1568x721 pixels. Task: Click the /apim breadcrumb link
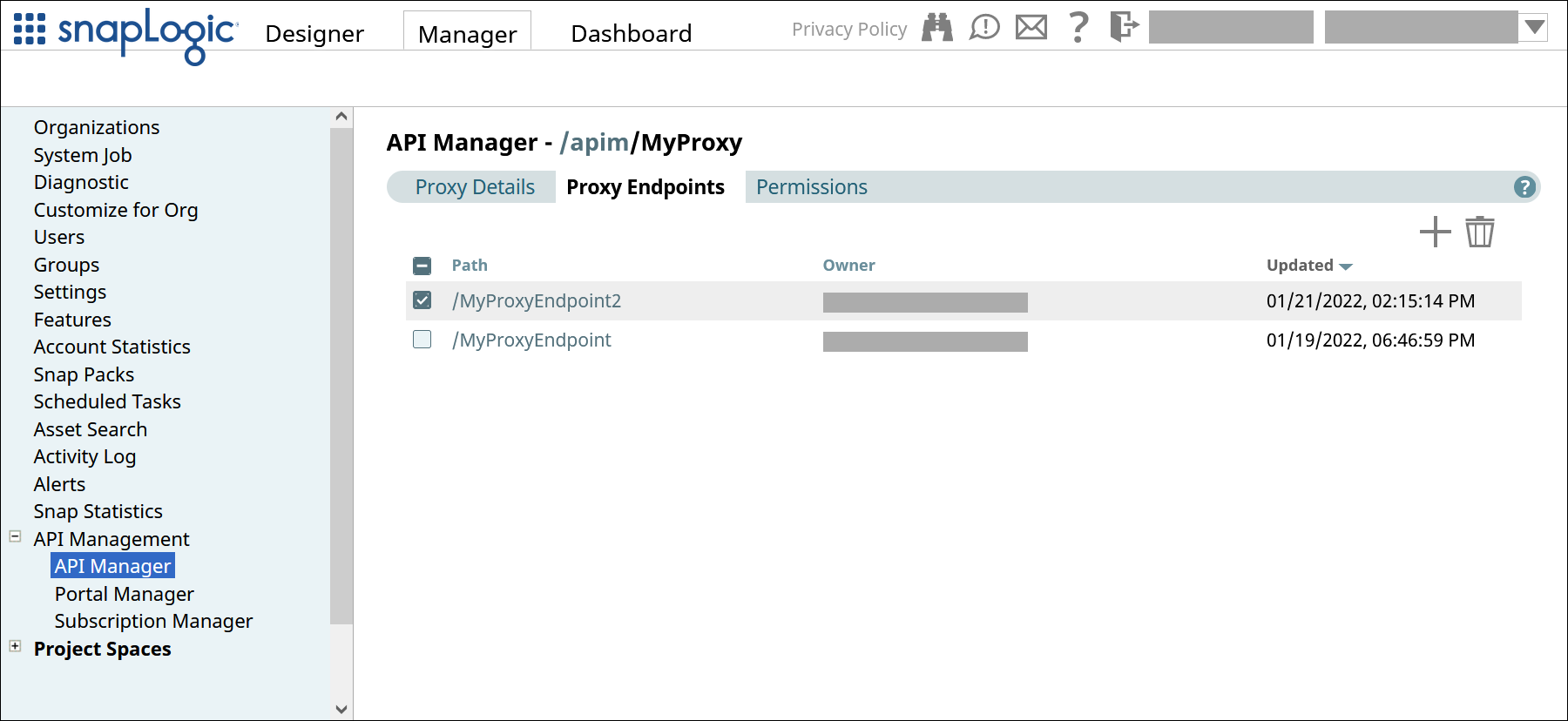pyautogui.click(x=594, y=142)
